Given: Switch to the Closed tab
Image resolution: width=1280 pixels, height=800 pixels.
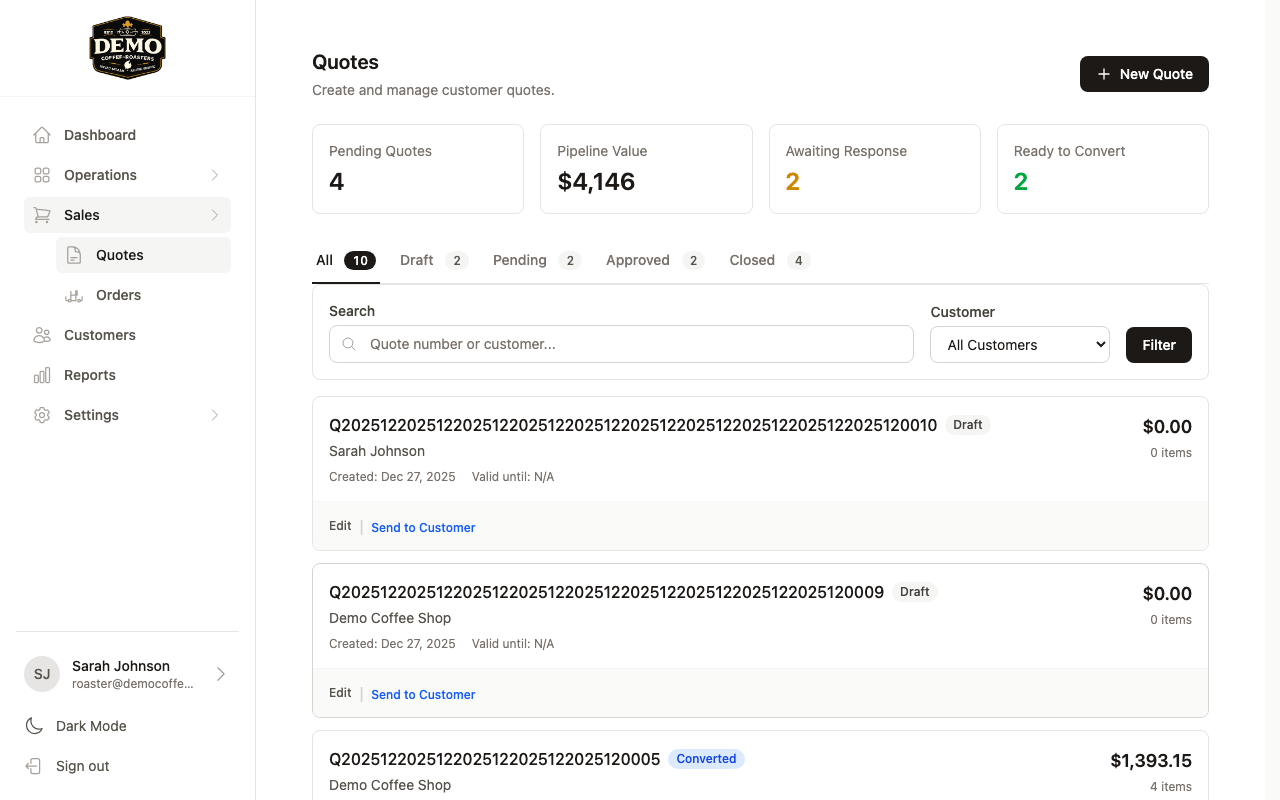Looking at the screenshot, I should click(752, 260).
